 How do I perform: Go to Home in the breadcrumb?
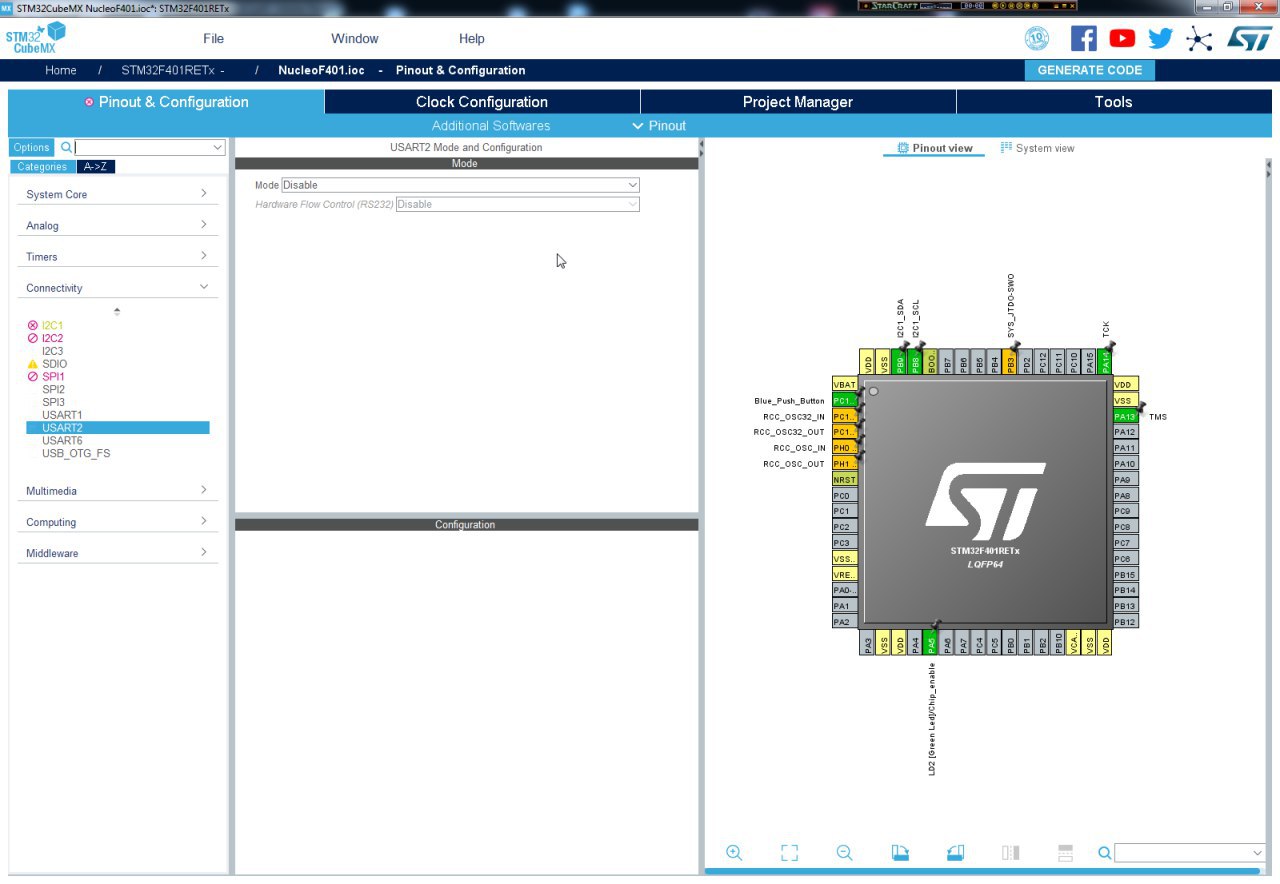61,70
